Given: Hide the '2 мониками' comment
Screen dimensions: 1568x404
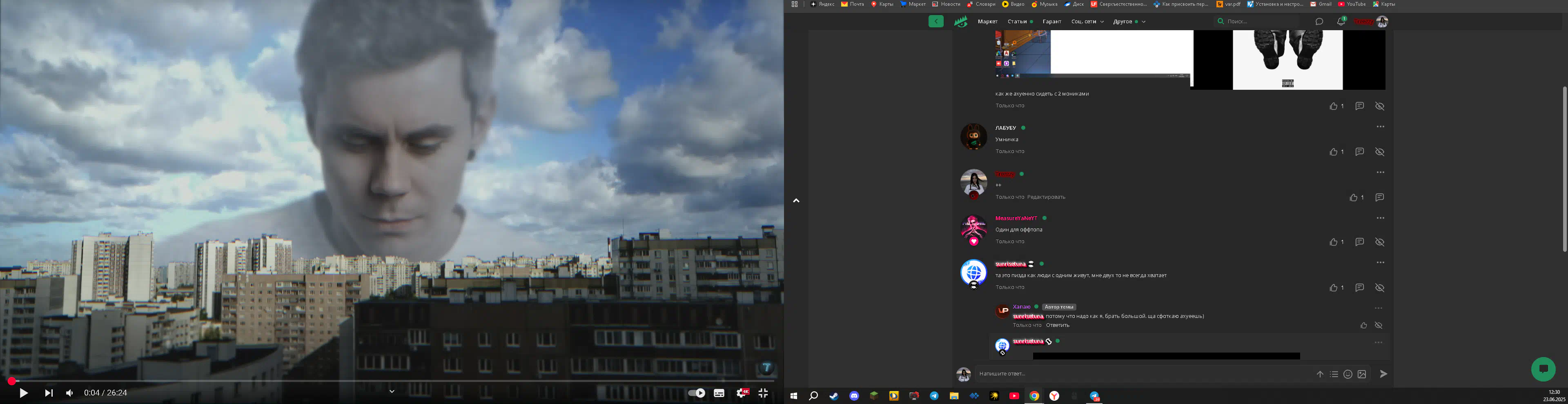Looking at the screenshot, I should (1380, 106).
